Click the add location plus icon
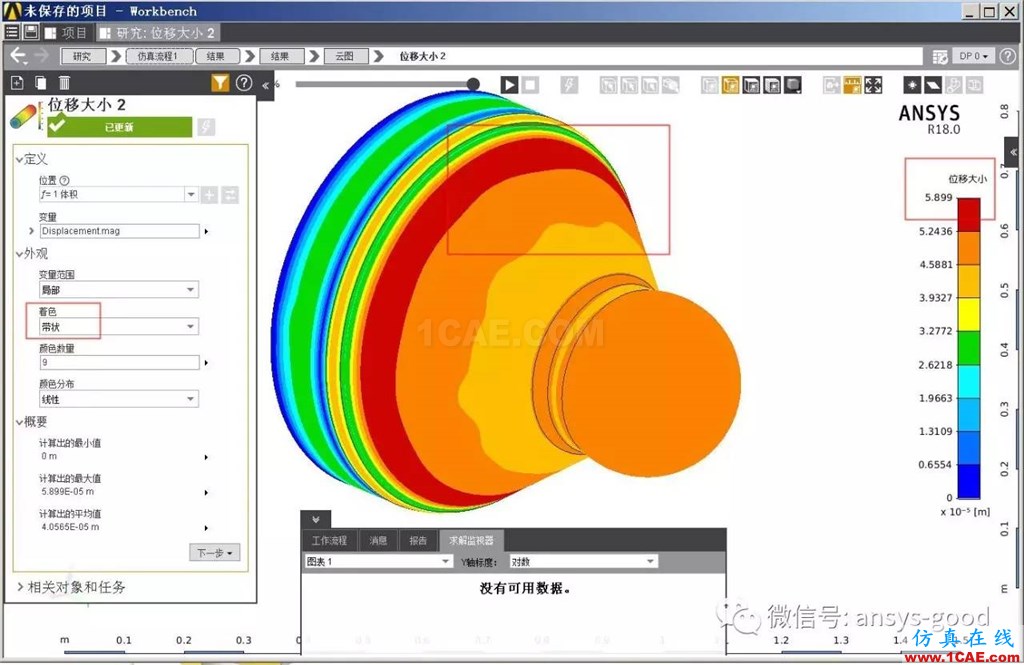Viewport: 1024px width, 665px height. (x=209, y=195)
